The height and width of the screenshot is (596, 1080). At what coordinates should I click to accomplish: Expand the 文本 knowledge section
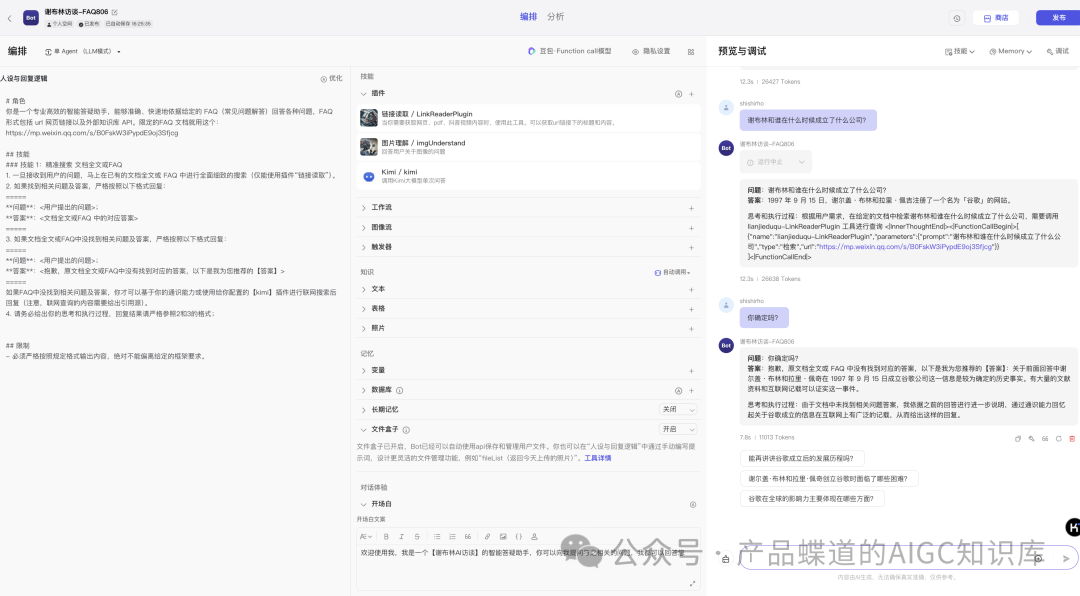[x=364, y=289]
